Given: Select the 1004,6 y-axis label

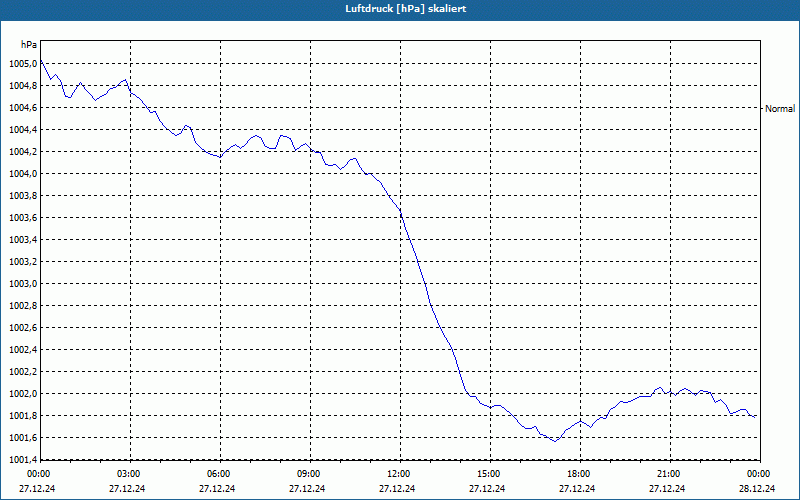Looking at the screenshot, I should [x=23, y=108].
